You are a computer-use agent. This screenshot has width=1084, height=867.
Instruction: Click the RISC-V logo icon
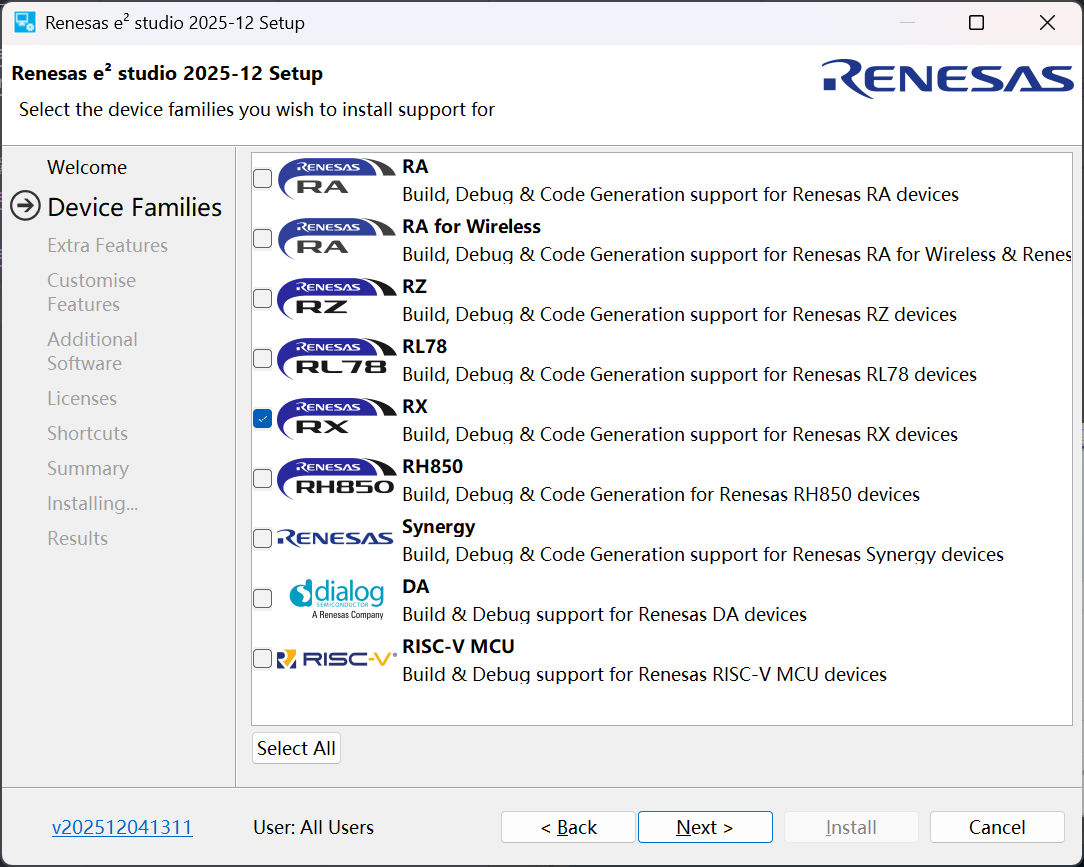point(337,659)
